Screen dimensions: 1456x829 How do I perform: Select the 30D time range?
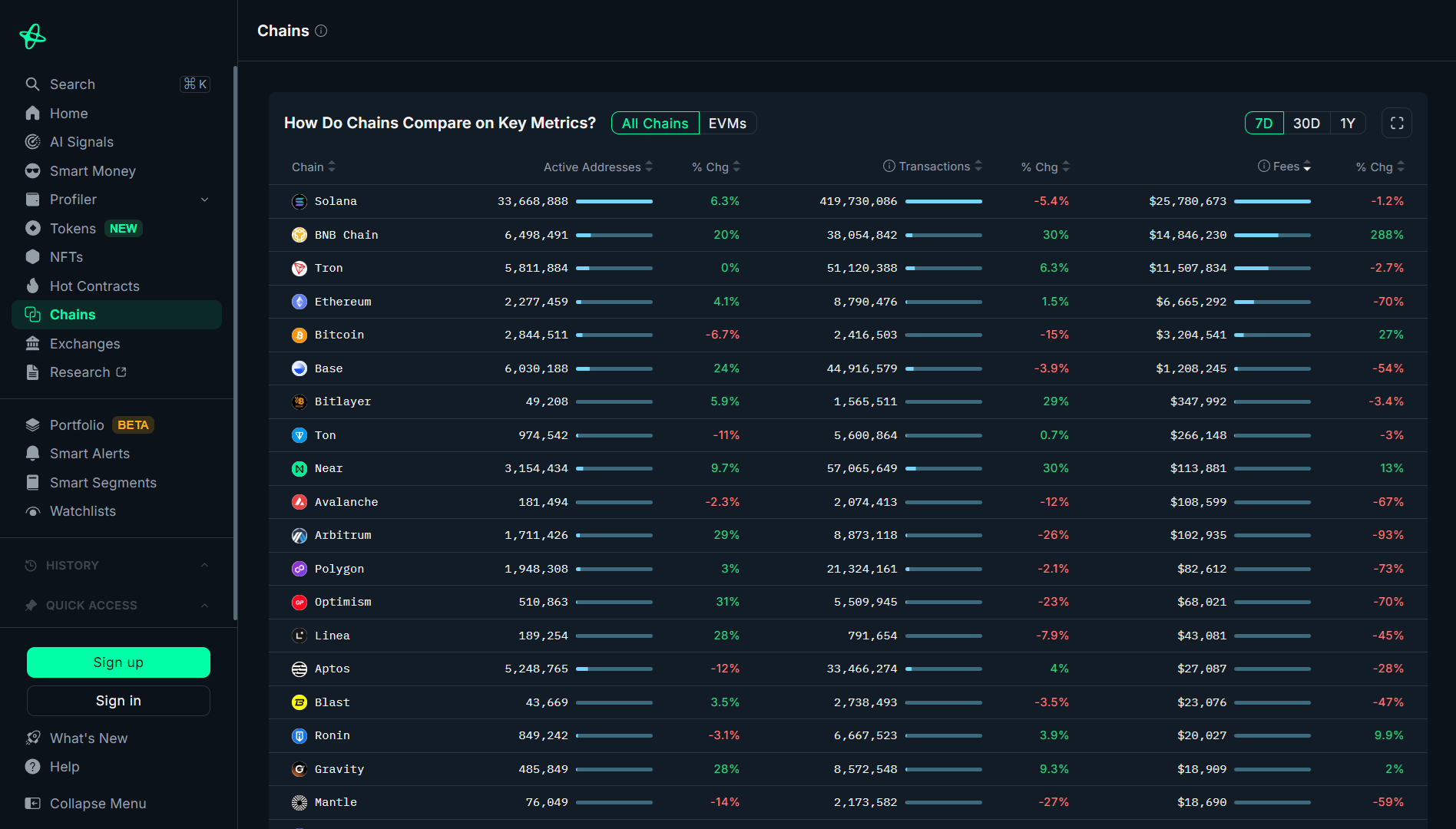[x=1306, y=123]
